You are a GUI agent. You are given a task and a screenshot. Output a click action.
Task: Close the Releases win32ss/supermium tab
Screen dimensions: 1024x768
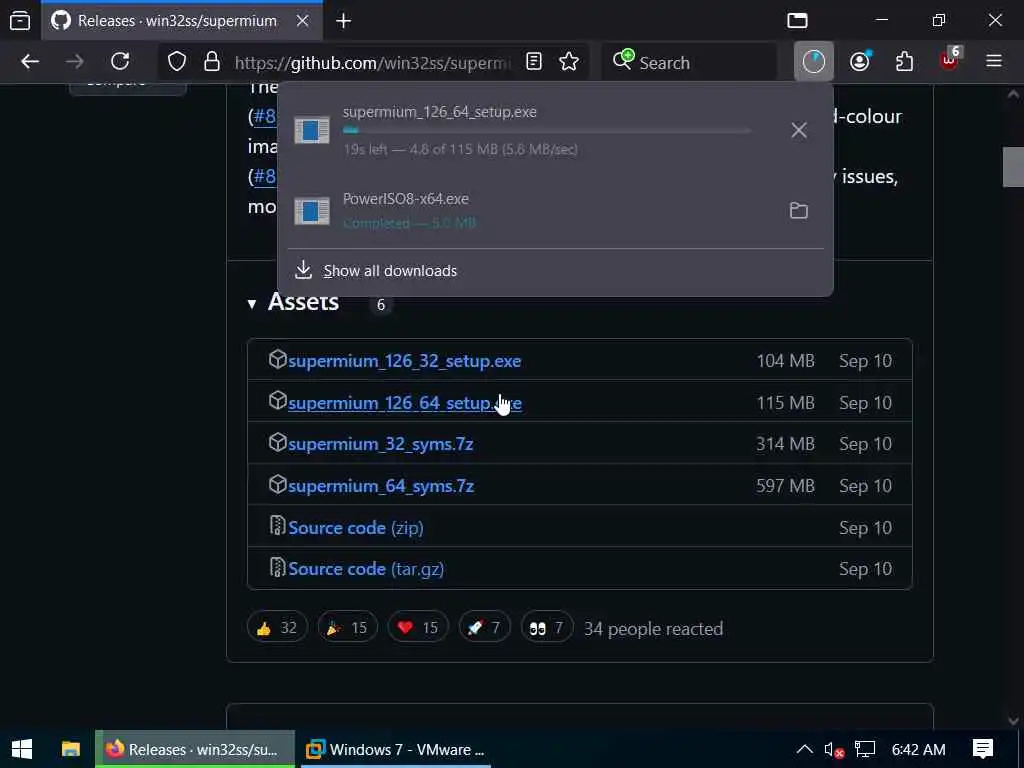[x=302, y=21]
